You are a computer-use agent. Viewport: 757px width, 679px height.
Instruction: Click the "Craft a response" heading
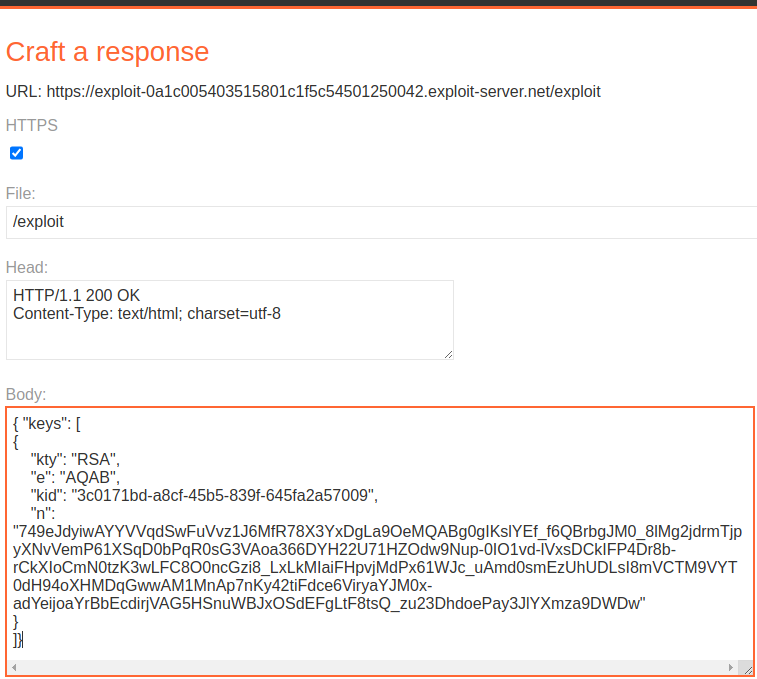pos(107,52)
